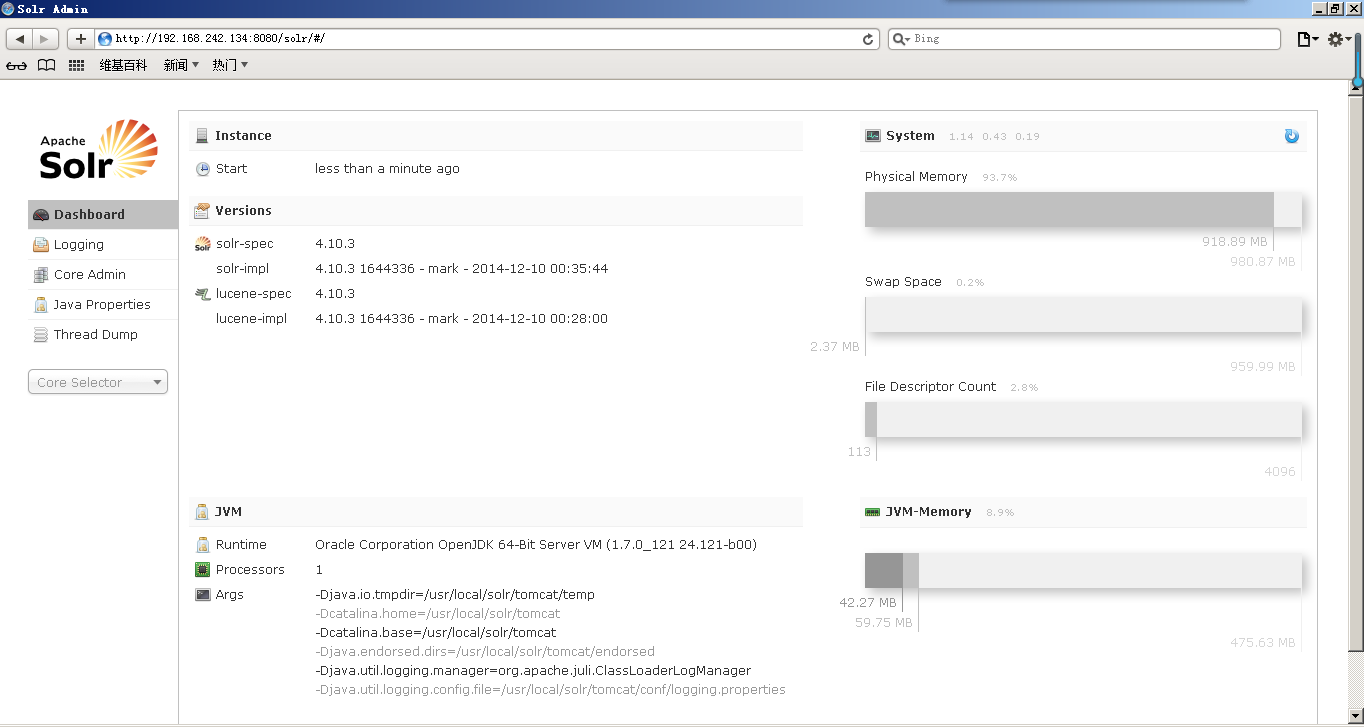This screenshot has height=727, width=1364.
Task: Click the 980.87 MB total memory value
Action: click(1262, 262)
